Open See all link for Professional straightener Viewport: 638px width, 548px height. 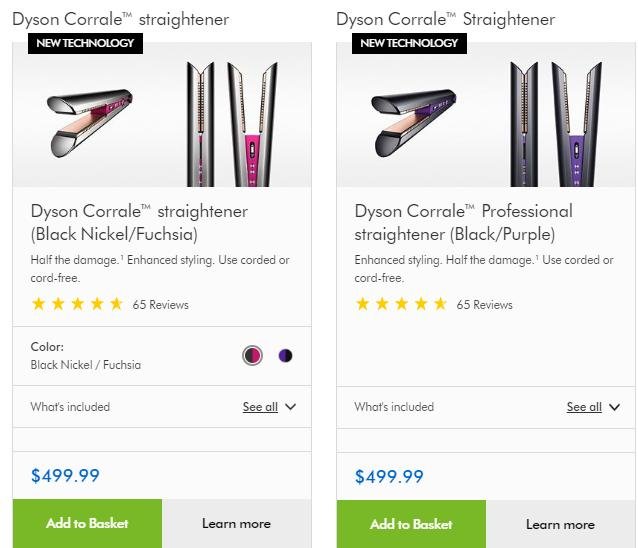pos(584,407)
